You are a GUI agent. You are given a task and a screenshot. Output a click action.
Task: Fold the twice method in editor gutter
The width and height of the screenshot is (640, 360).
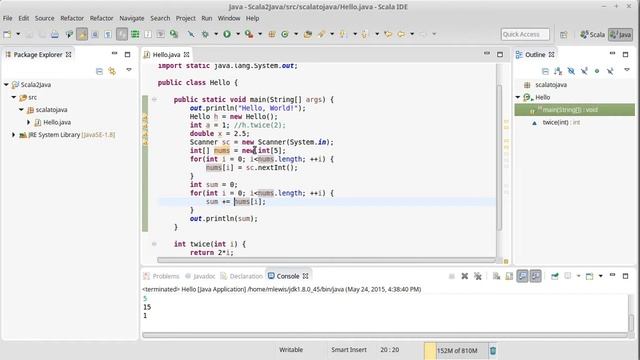(x=154, y=244)
